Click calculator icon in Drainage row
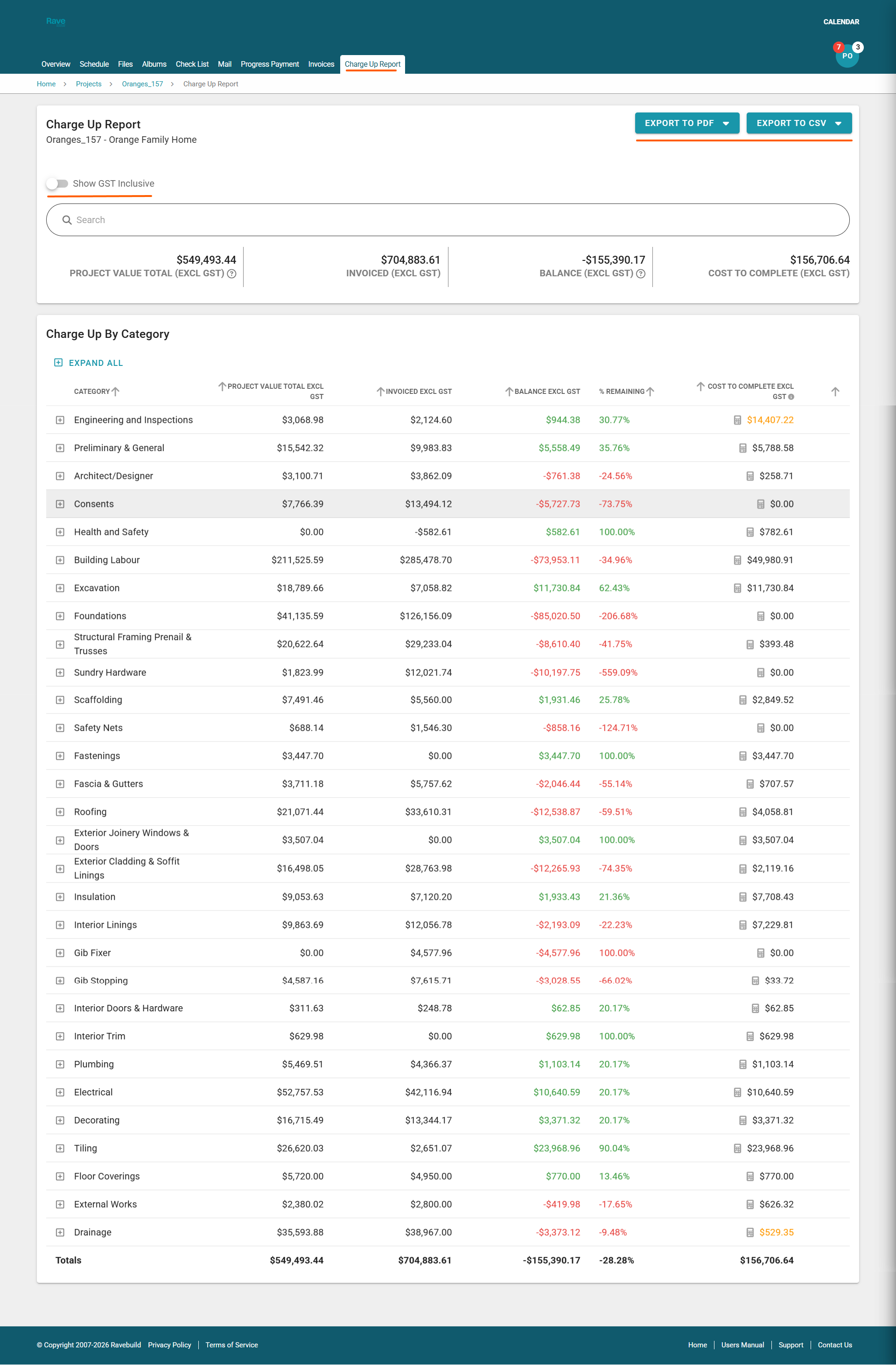 (x=749, y=1232)
